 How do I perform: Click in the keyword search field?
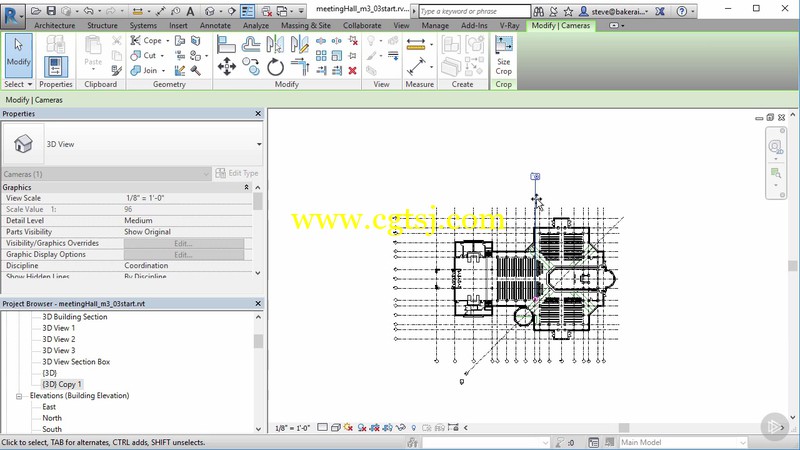point(475,11)
